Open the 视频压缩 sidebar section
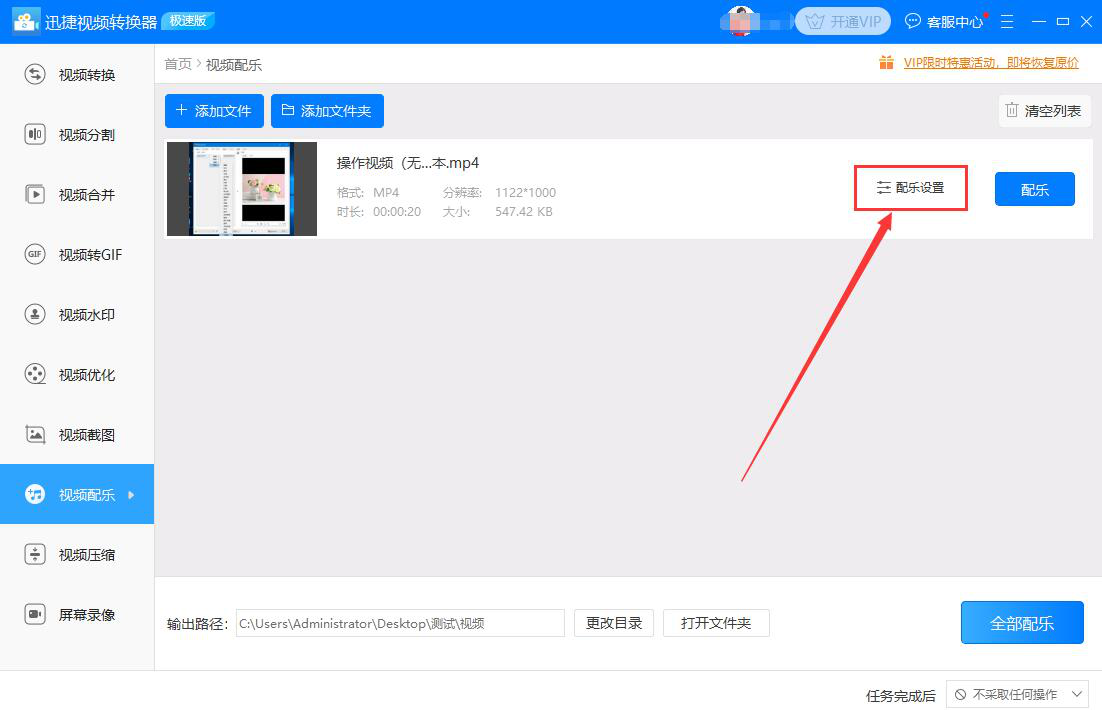 pyautogui.click(x=77, y=555)
